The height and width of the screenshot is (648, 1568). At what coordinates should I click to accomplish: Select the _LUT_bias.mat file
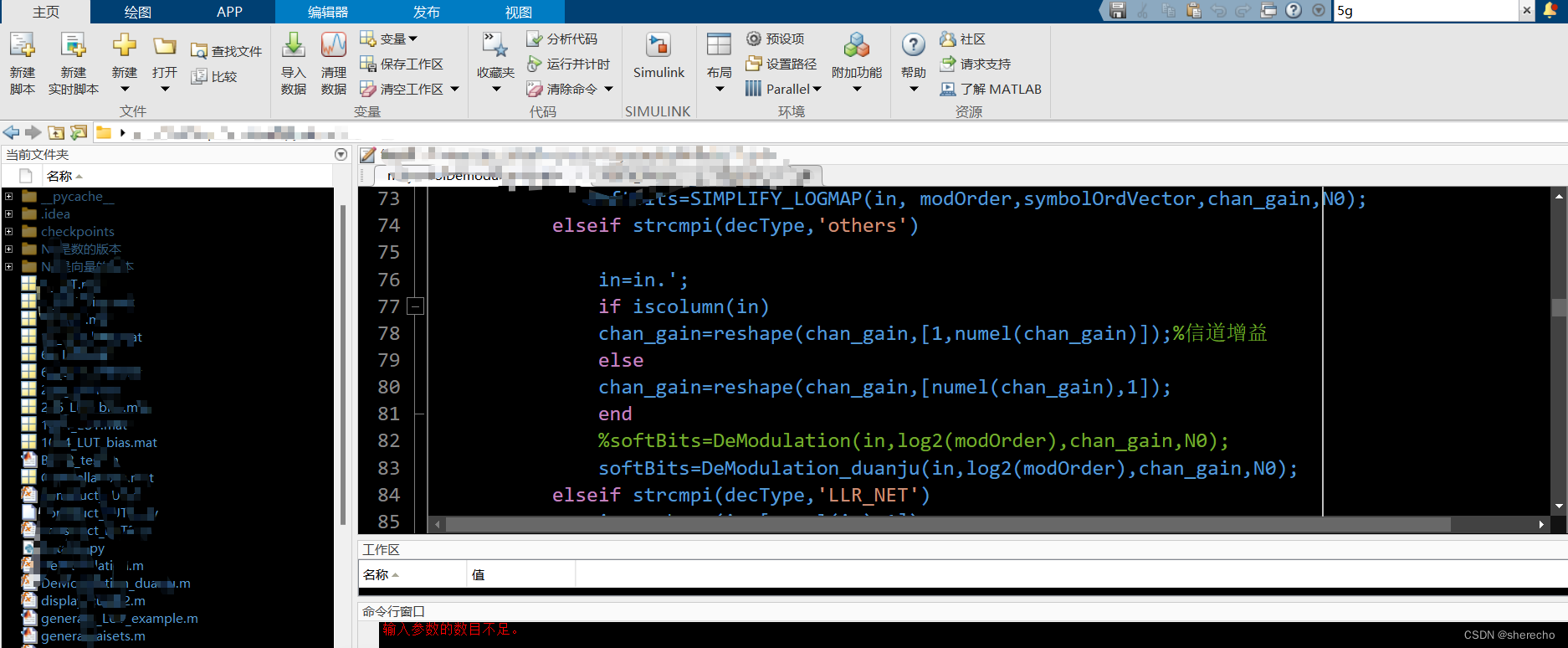tap(99, 442)
